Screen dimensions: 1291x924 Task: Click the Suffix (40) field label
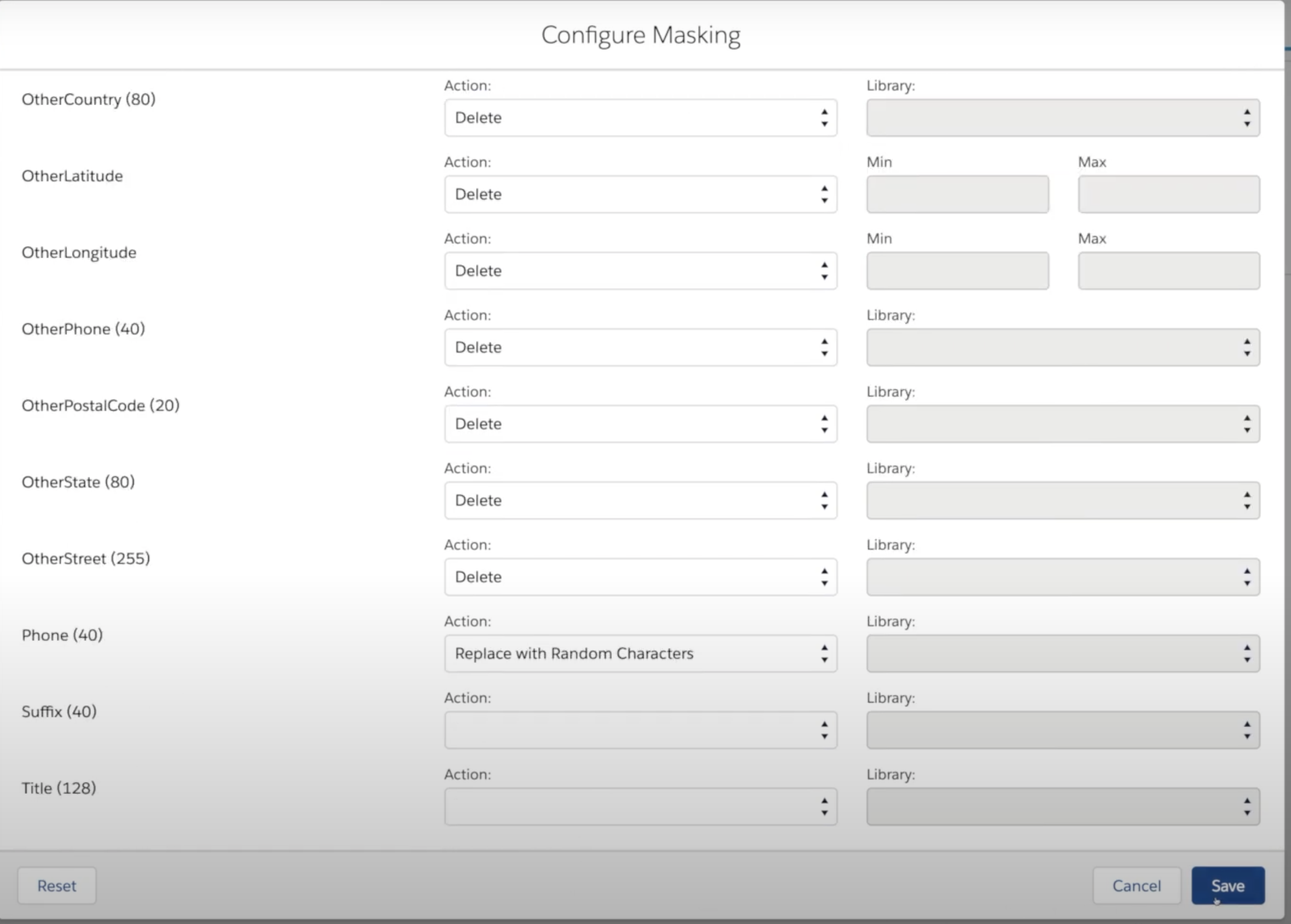tap(59, 712)
